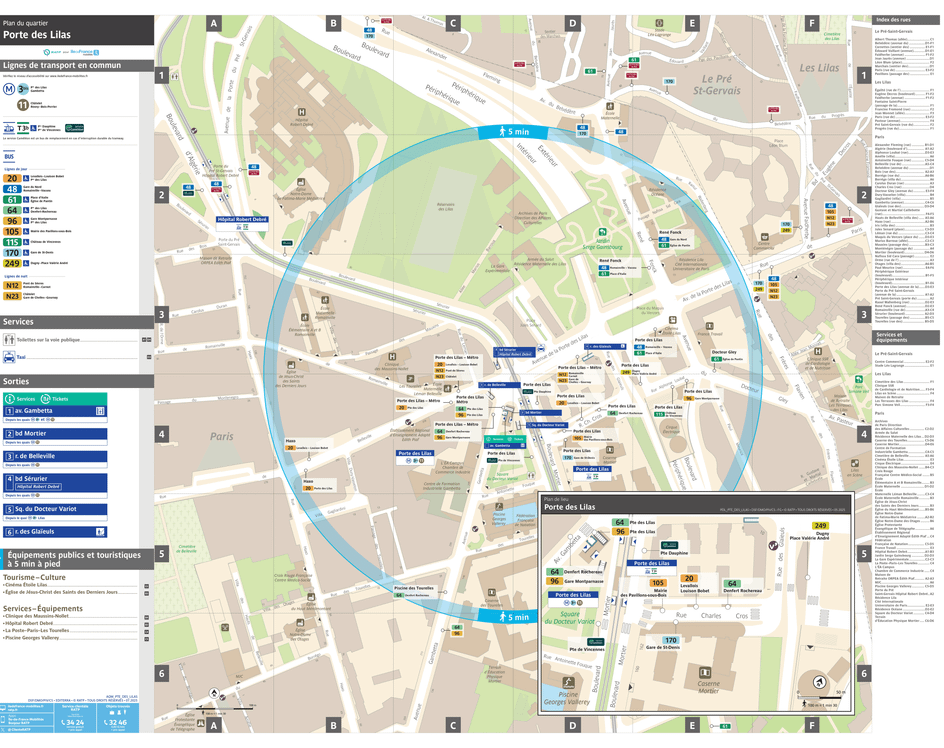Toggle night line N12 visibility

click(x=10, y=284)
